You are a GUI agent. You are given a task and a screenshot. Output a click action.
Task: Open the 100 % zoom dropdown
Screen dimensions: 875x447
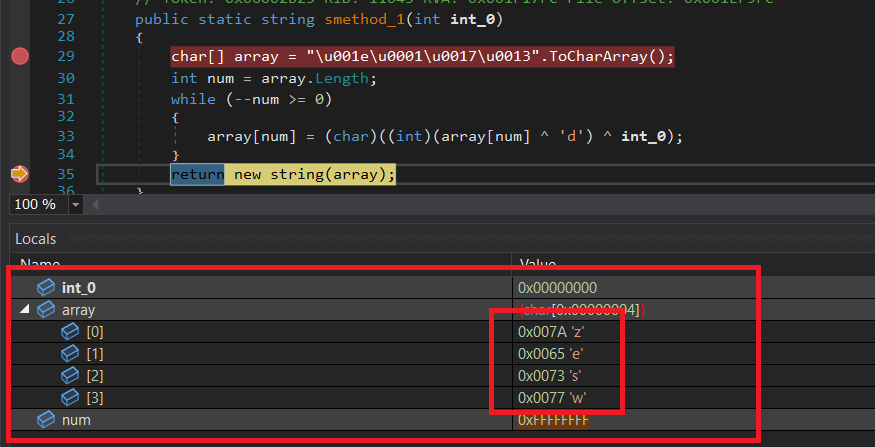click(x=75, y=205)
